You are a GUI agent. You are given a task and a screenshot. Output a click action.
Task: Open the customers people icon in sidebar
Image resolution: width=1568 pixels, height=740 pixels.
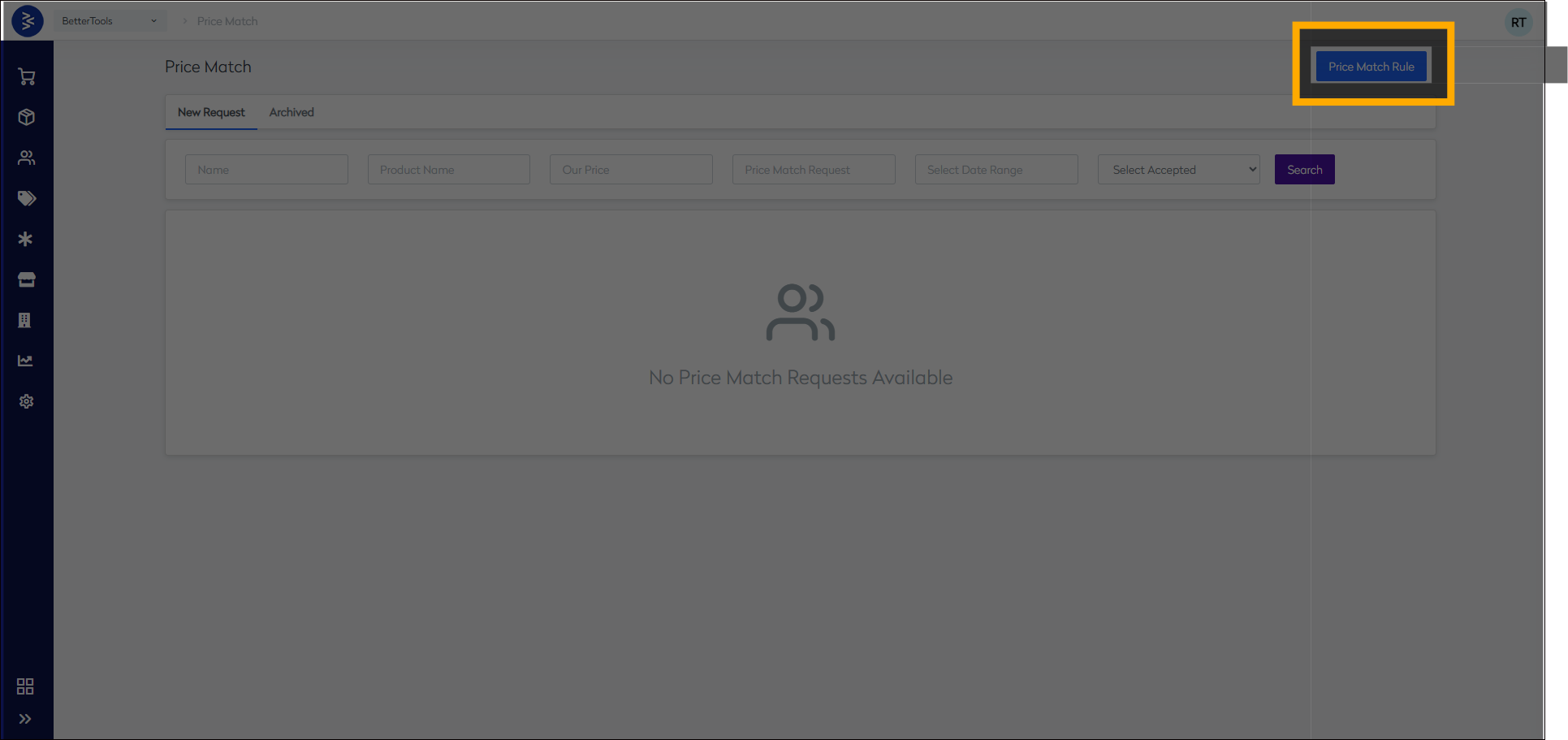tap(26, 158)
